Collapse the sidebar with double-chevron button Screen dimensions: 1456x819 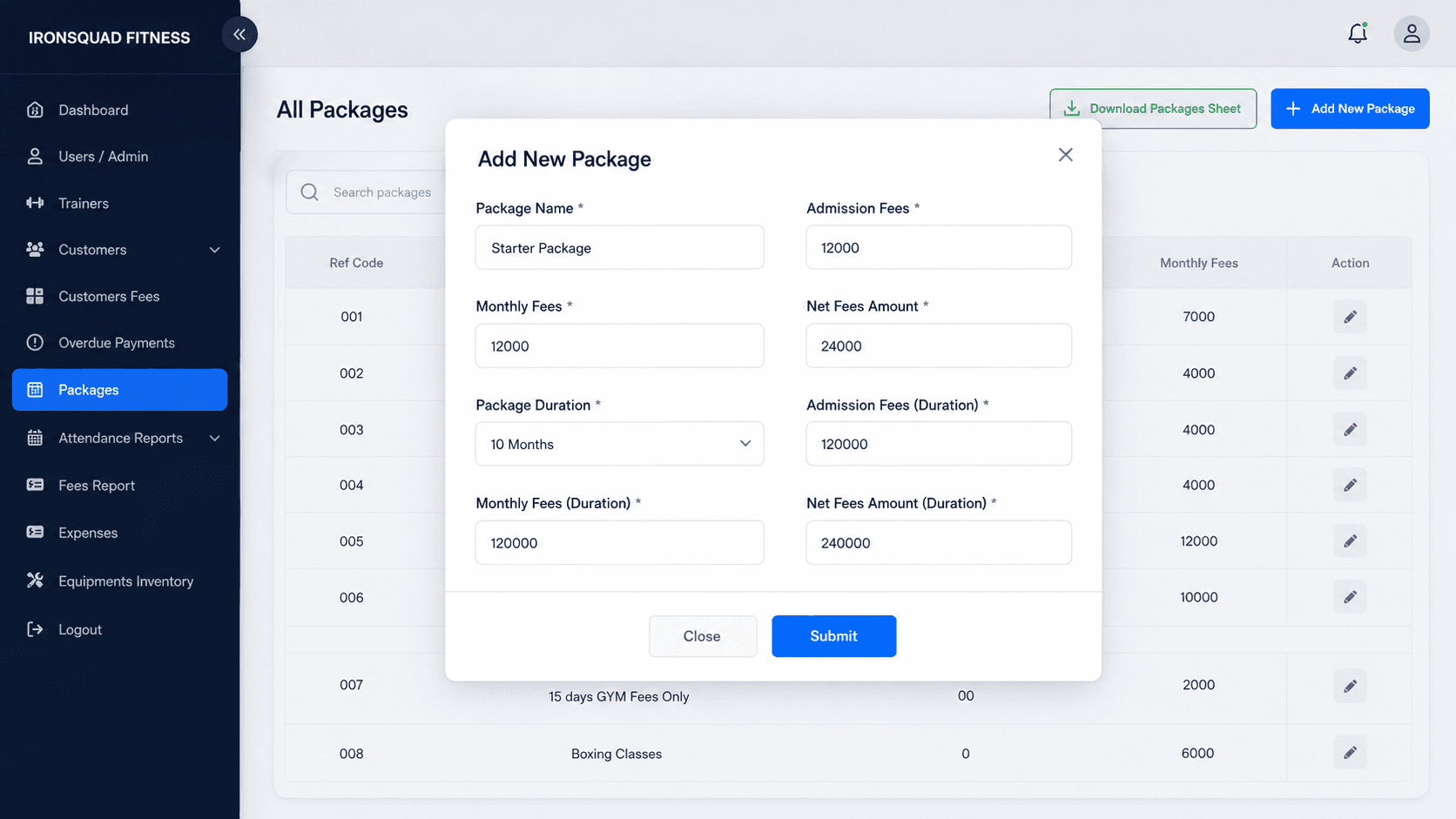tap(239, 34)
